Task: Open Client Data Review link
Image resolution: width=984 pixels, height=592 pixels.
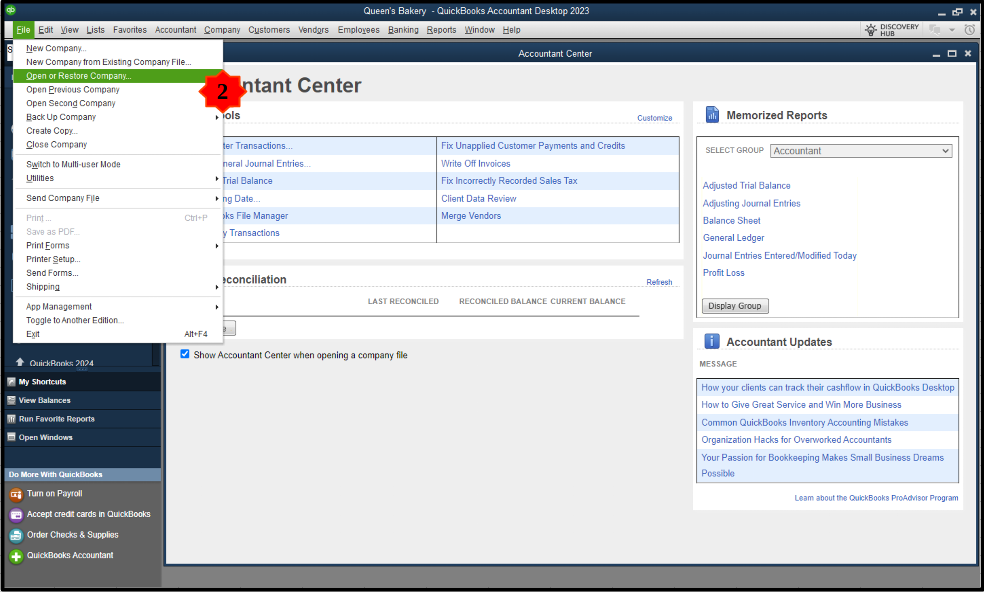Action: 478,198
